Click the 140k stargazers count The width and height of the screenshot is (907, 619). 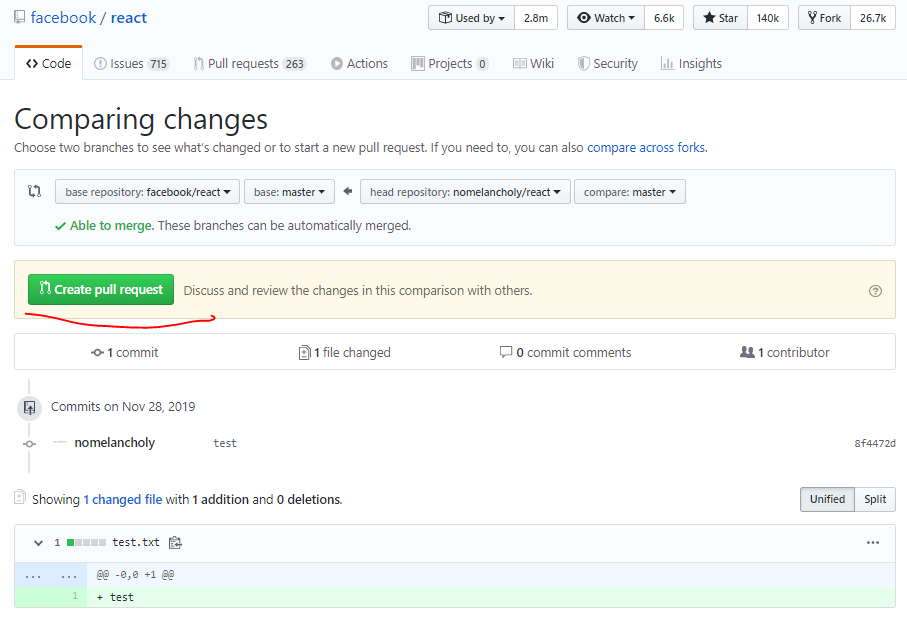[x=768, y=18]
